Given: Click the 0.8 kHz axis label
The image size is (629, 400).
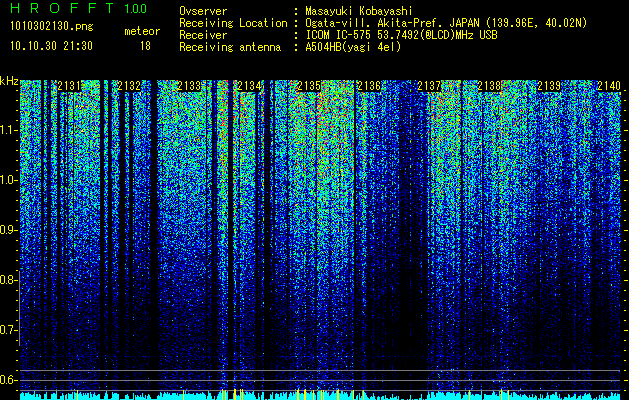Looking at the screenshot, I should [8, 280].
